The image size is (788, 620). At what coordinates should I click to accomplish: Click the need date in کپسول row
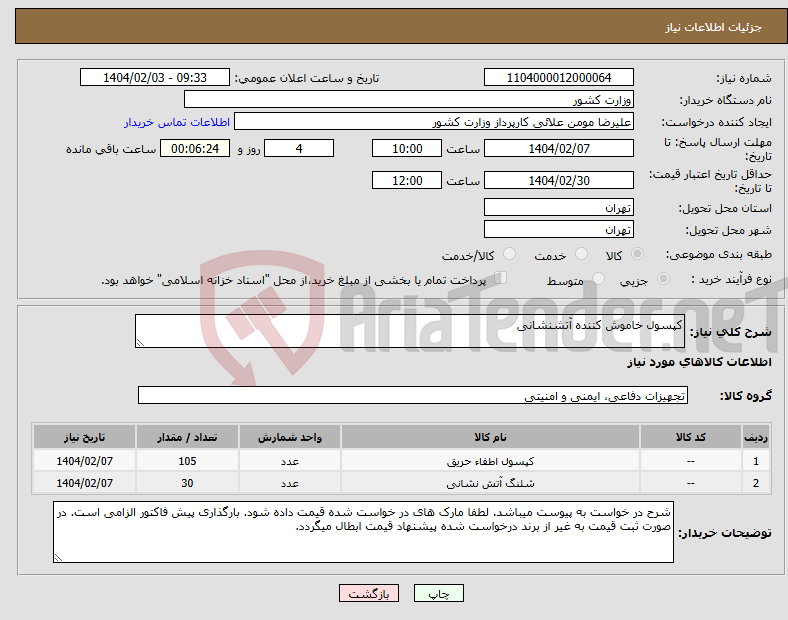84,461
